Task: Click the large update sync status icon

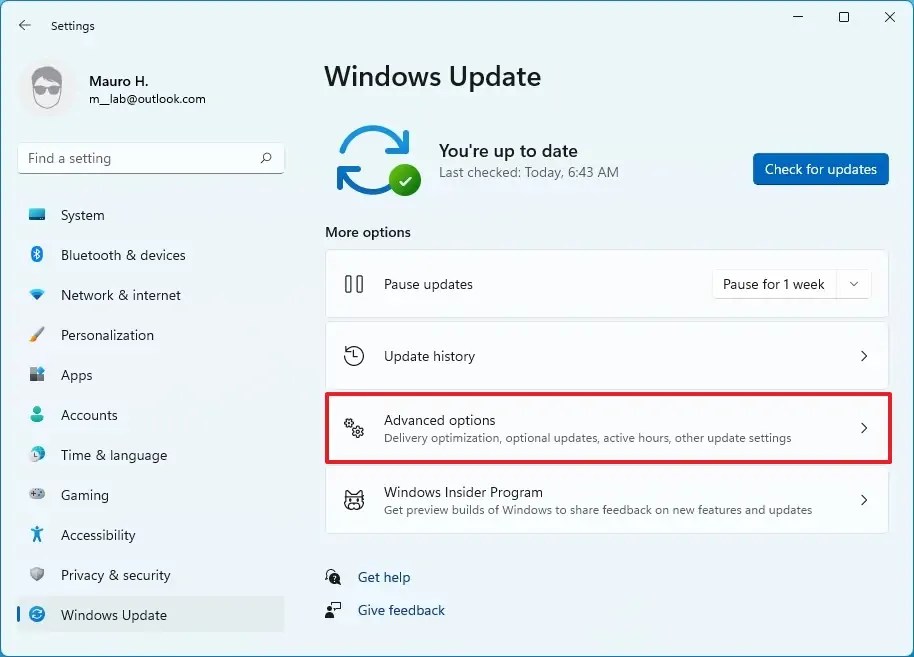Action: [378, 160]
